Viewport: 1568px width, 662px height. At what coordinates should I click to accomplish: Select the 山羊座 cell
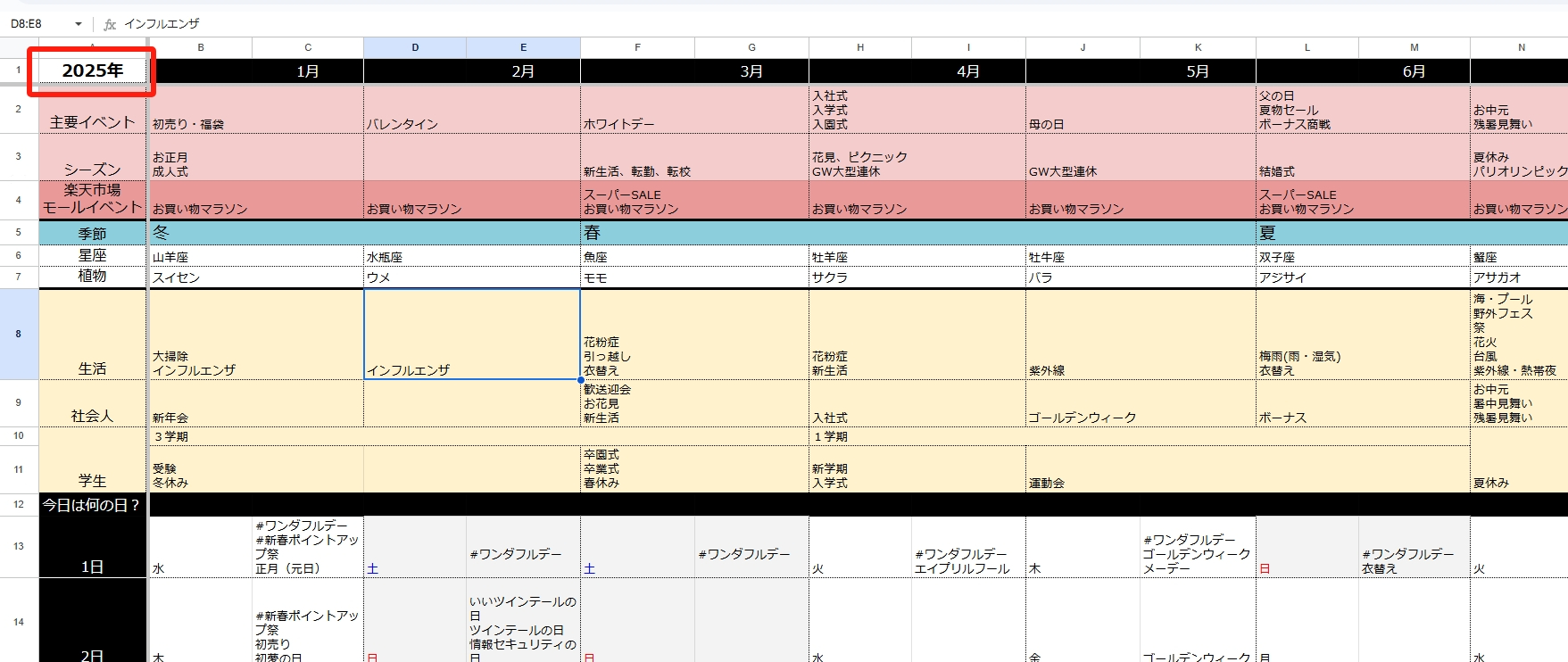tap(255, 256)
